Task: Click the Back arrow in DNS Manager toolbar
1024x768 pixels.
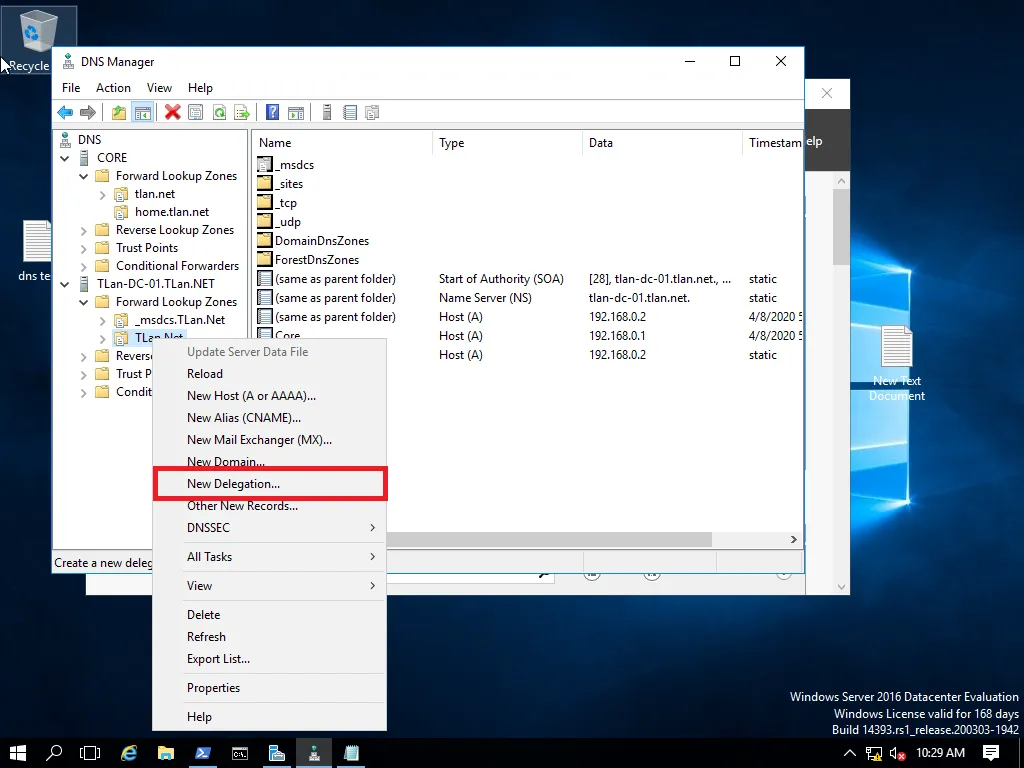Action: coord(65,112)
